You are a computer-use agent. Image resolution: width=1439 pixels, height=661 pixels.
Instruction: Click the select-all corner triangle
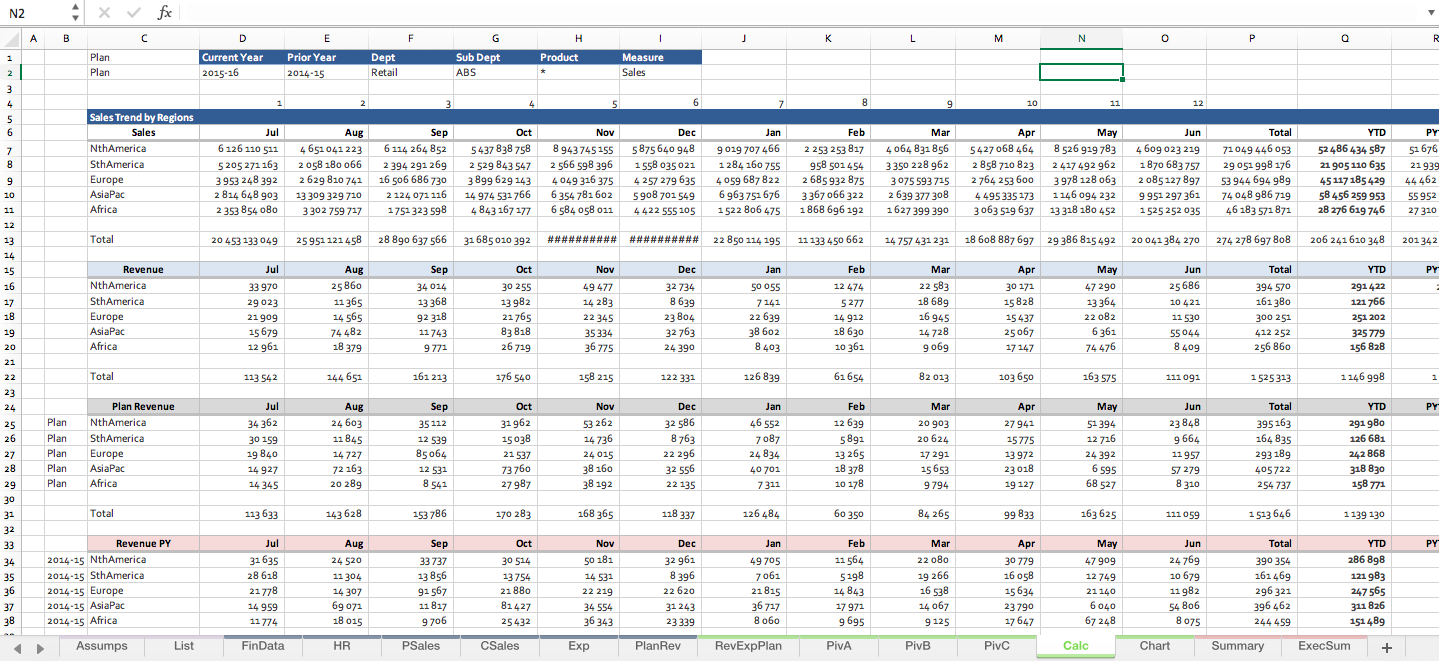pyautogui.click(x=10, y=38)
